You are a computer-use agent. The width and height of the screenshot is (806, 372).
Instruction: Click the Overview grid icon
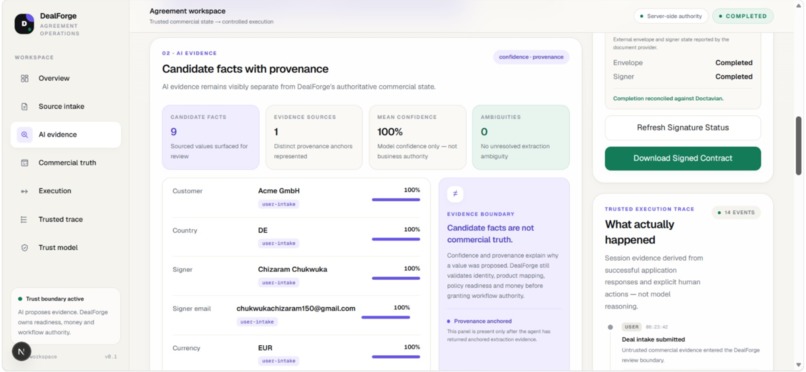[24, 79]
